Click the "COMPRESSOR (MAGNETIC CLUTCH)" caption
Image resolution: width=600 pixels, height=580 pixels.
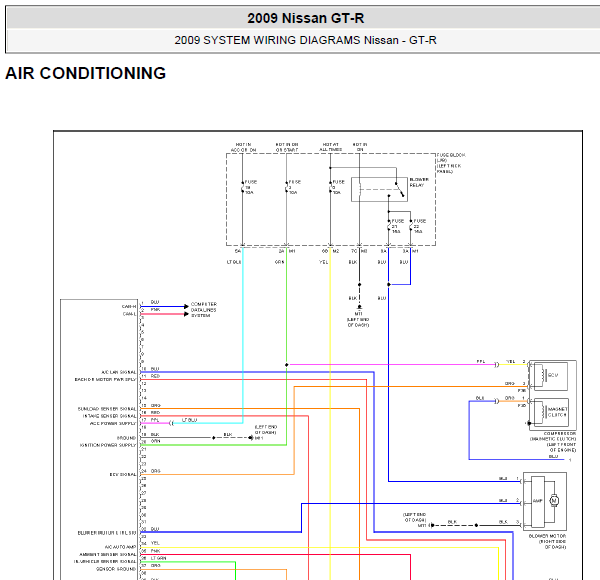point(553,436)
